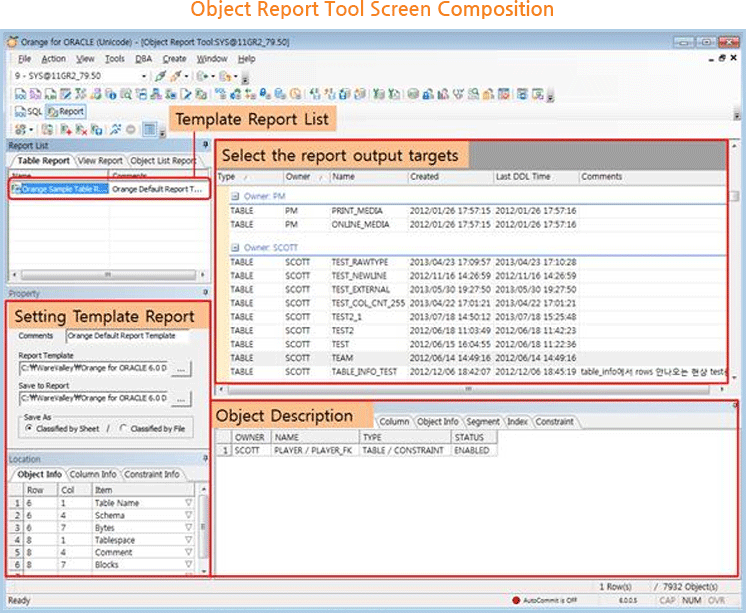This screenshot has height=613, width=746.
Task: Open the dropdown arrow beside the Disconnect icon
Action: 186,76
